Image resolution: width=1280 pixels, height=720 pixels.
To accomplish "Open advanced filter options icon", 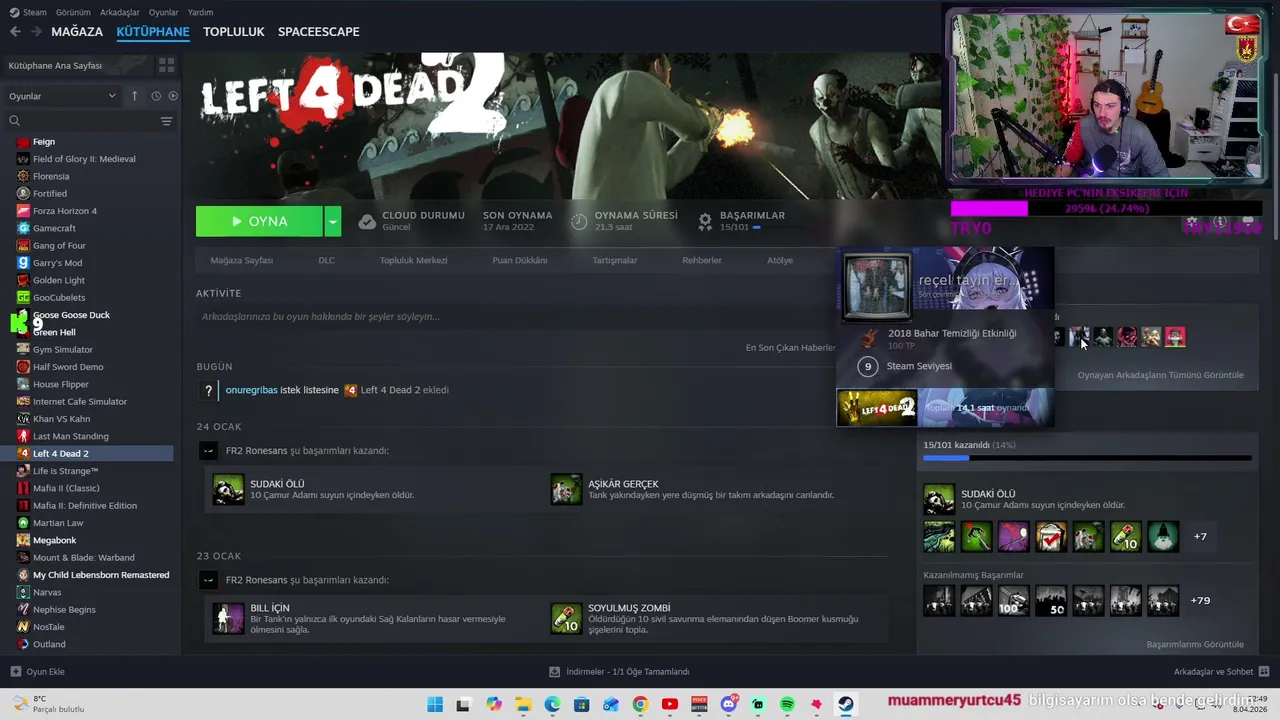I will (166, 121).
